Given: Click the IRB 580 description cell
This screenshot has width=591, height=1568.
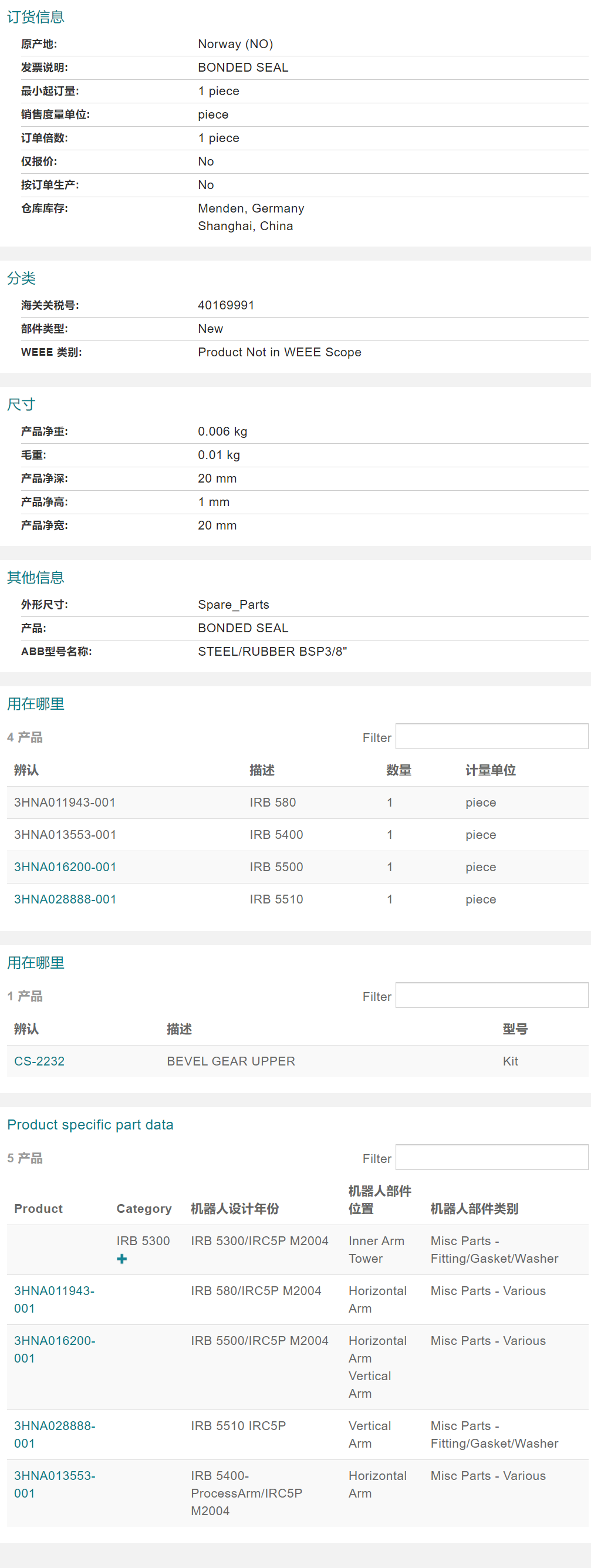Looking at the screenshot, I should tap(273, 802).
